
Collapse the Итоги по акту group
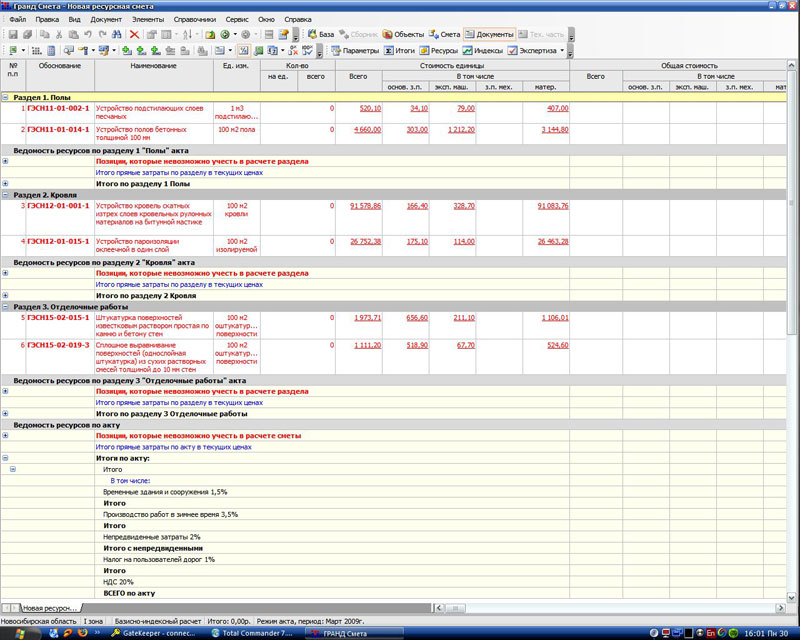6,458
